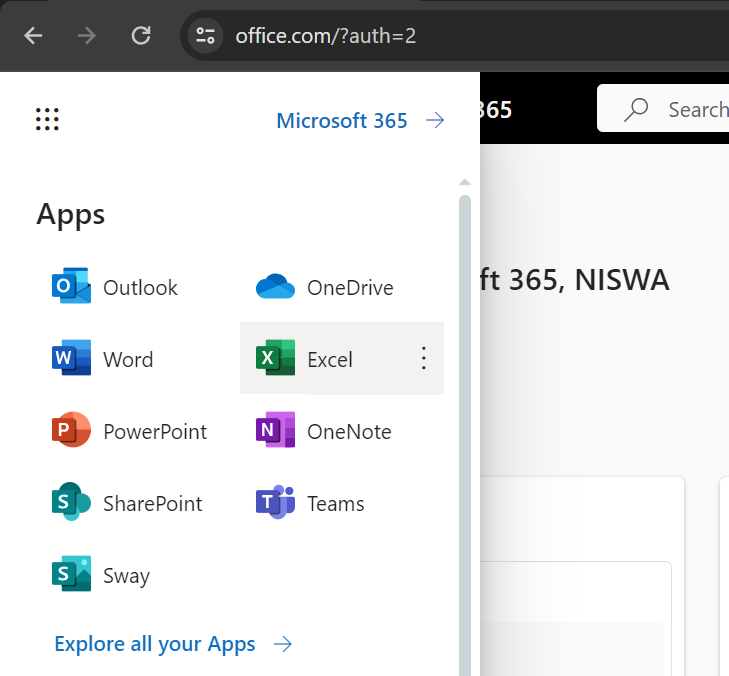This screenshot has width=729, height=676.
Task: Click the Search box in header
Action: point(663,108)
